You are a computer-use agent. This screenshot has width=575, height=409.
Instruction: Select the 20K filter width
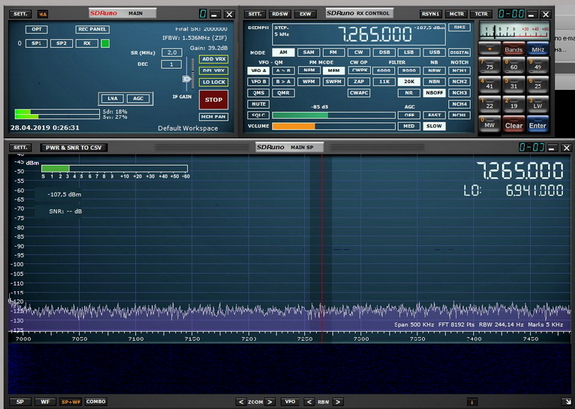click(409, 81)
